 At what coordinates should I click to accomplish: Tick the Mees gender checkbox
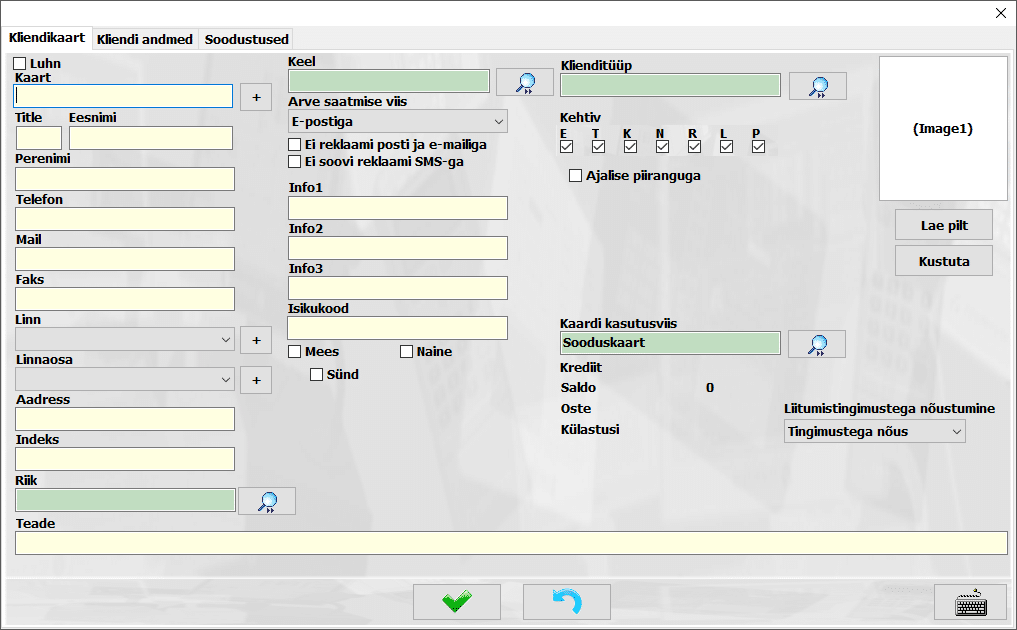pyautogui.click(x=295, y=352)
